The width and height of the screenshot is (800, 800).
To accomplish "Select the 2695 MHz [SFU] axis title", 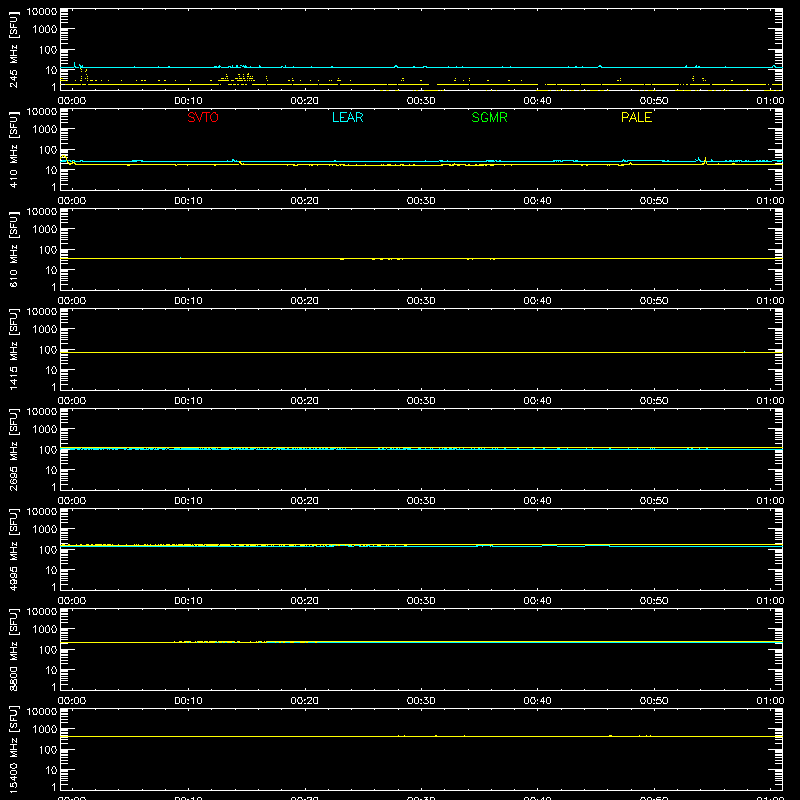I will click(x=13, y=449).
